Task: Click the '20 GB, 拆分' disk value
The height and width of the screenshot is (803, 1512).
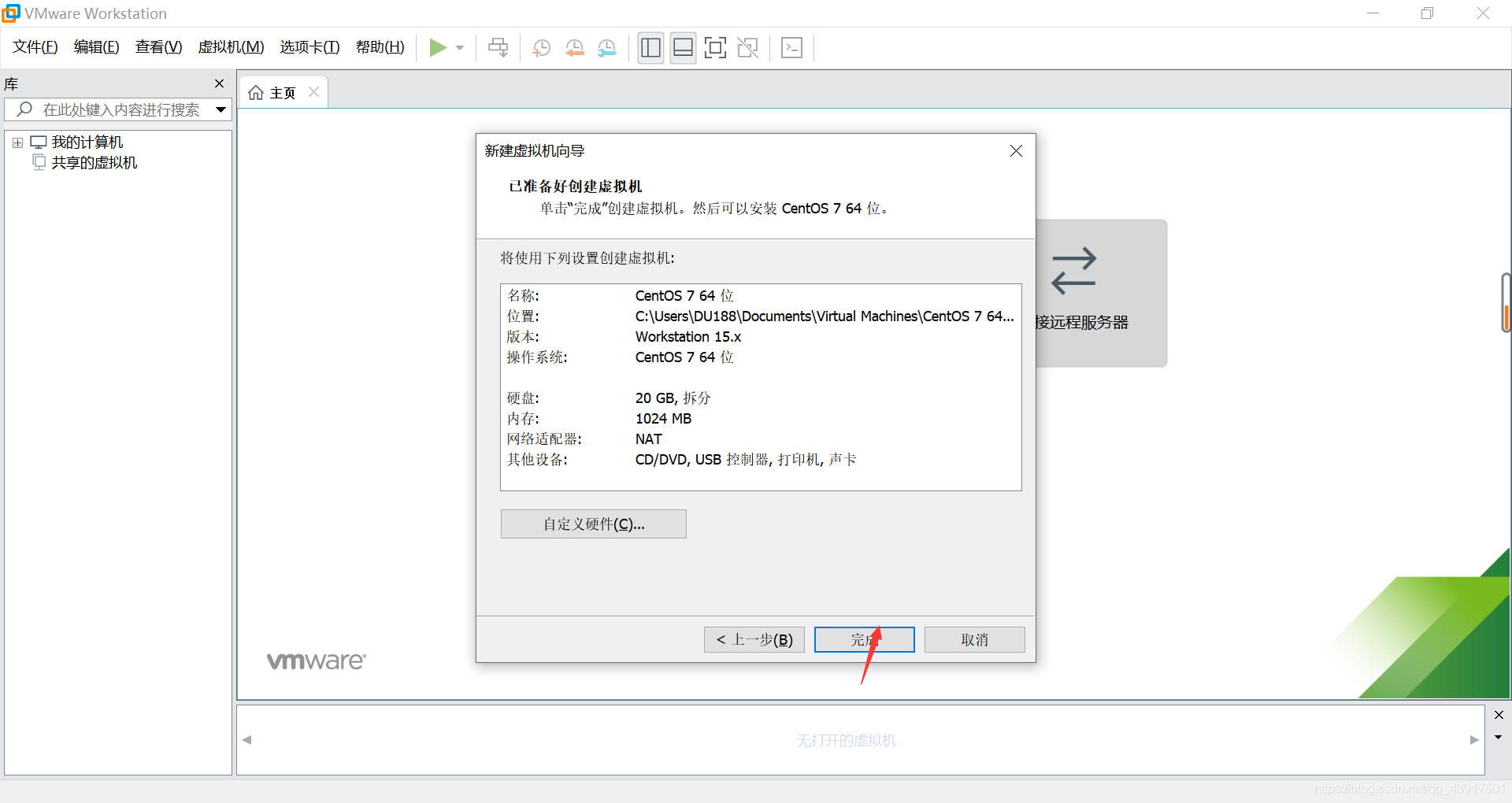Action: [673, 398]
